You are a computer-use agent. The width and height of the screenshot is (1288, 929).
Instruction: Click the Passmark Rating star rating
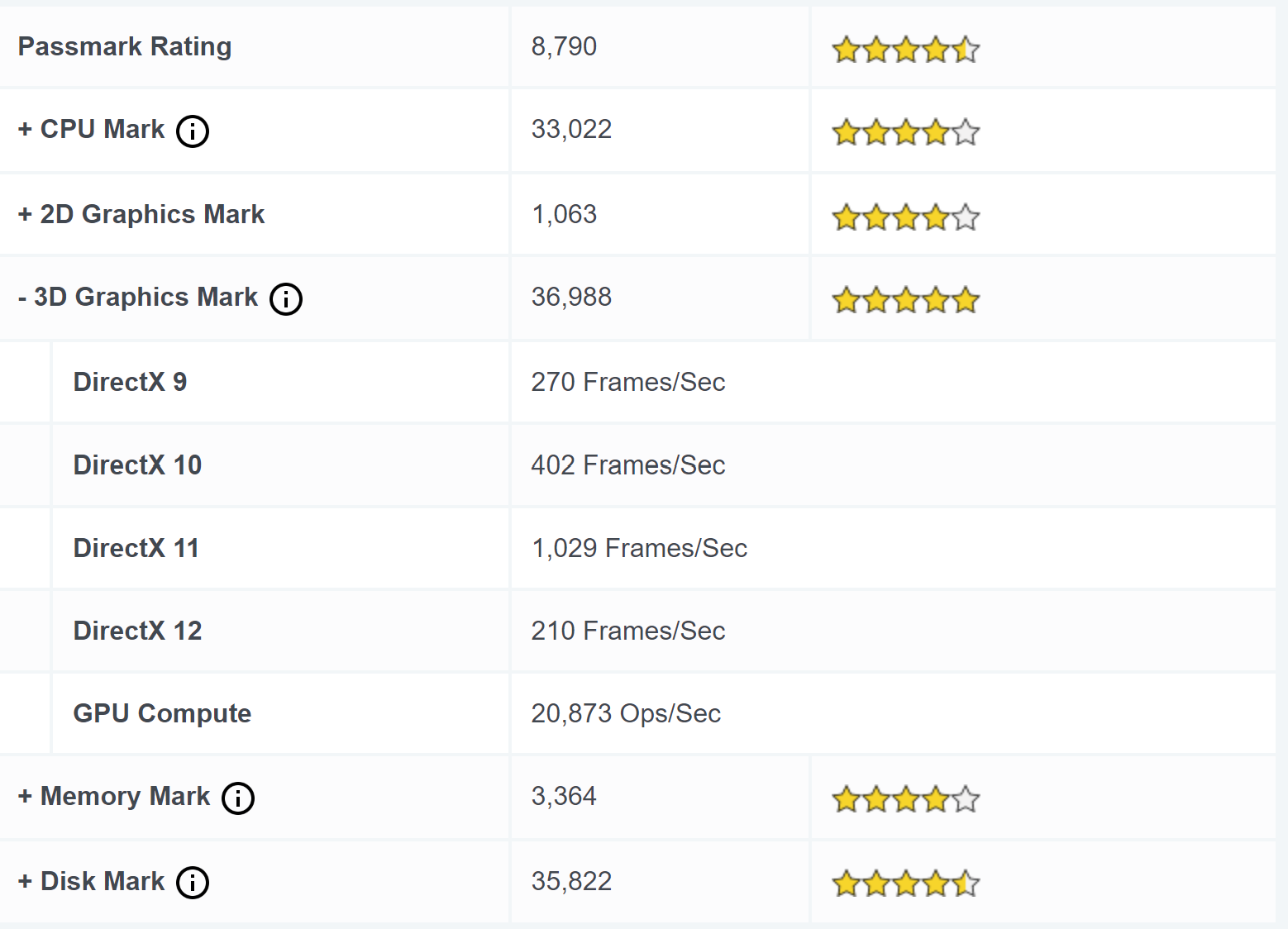coord(905,50)
